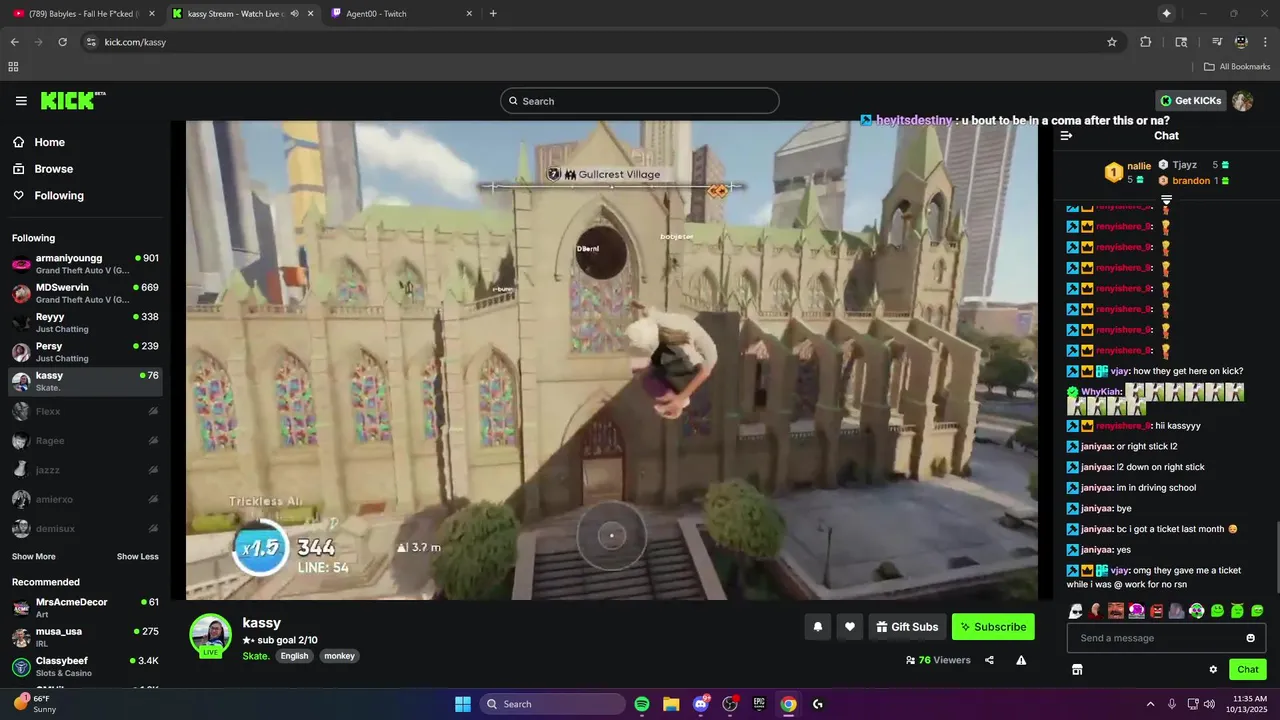
Task: Open Spotify from the taskbar
Action: (642, 704)
